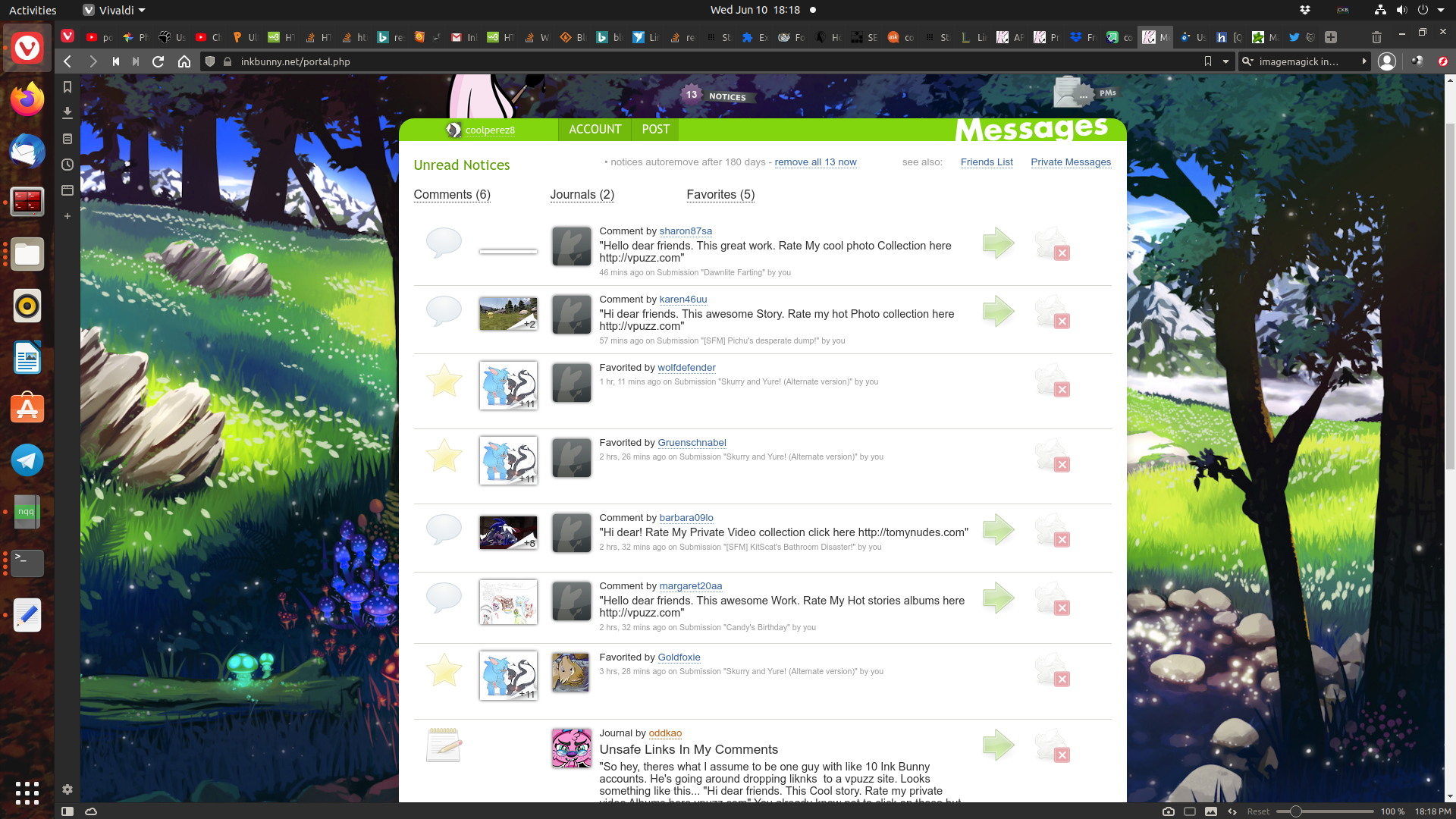Toggle Vivaldi side panel visibility
The image size is (1456, 819).
click(67, 811)
